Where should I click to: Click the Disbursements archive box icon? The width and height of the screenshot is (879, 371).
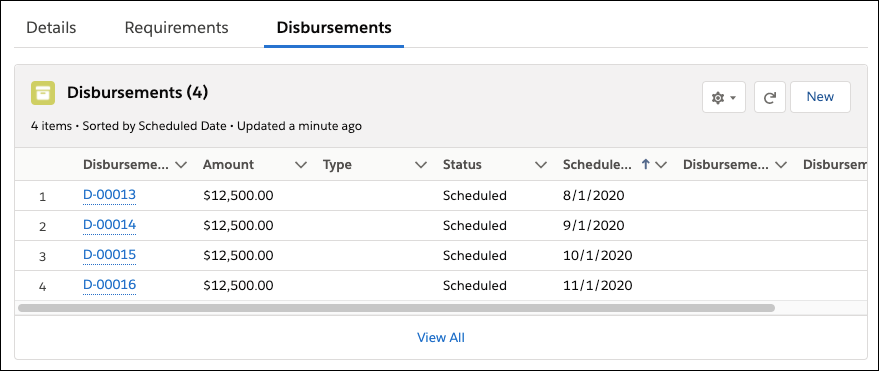point(43,93)
